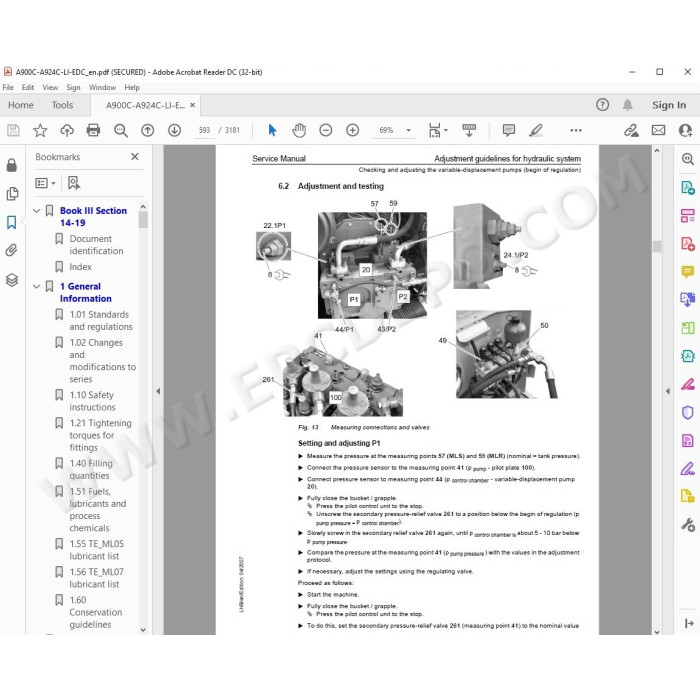Open the Document identification bookmark
Viewport: 700px width, 700px height.
[96, 245]
